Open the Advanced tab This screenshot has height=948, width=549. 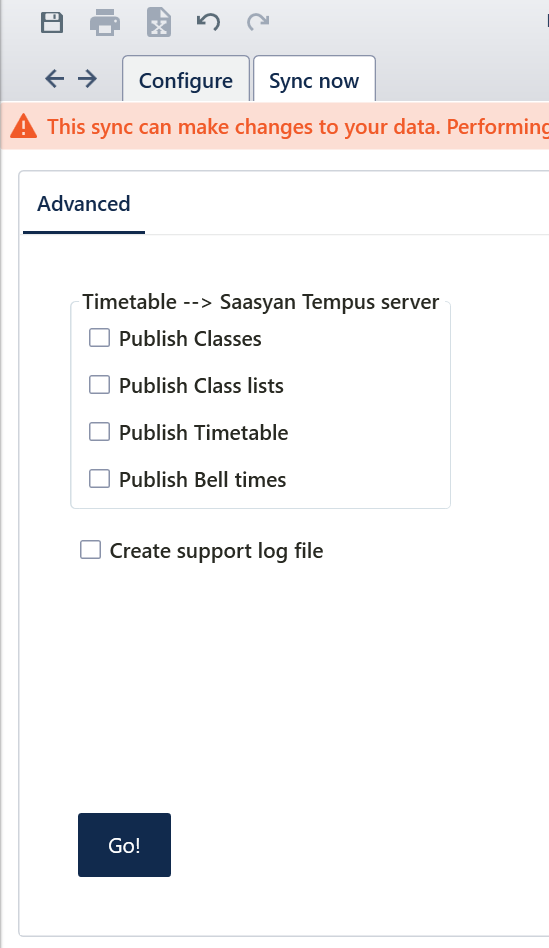(84, 204)
